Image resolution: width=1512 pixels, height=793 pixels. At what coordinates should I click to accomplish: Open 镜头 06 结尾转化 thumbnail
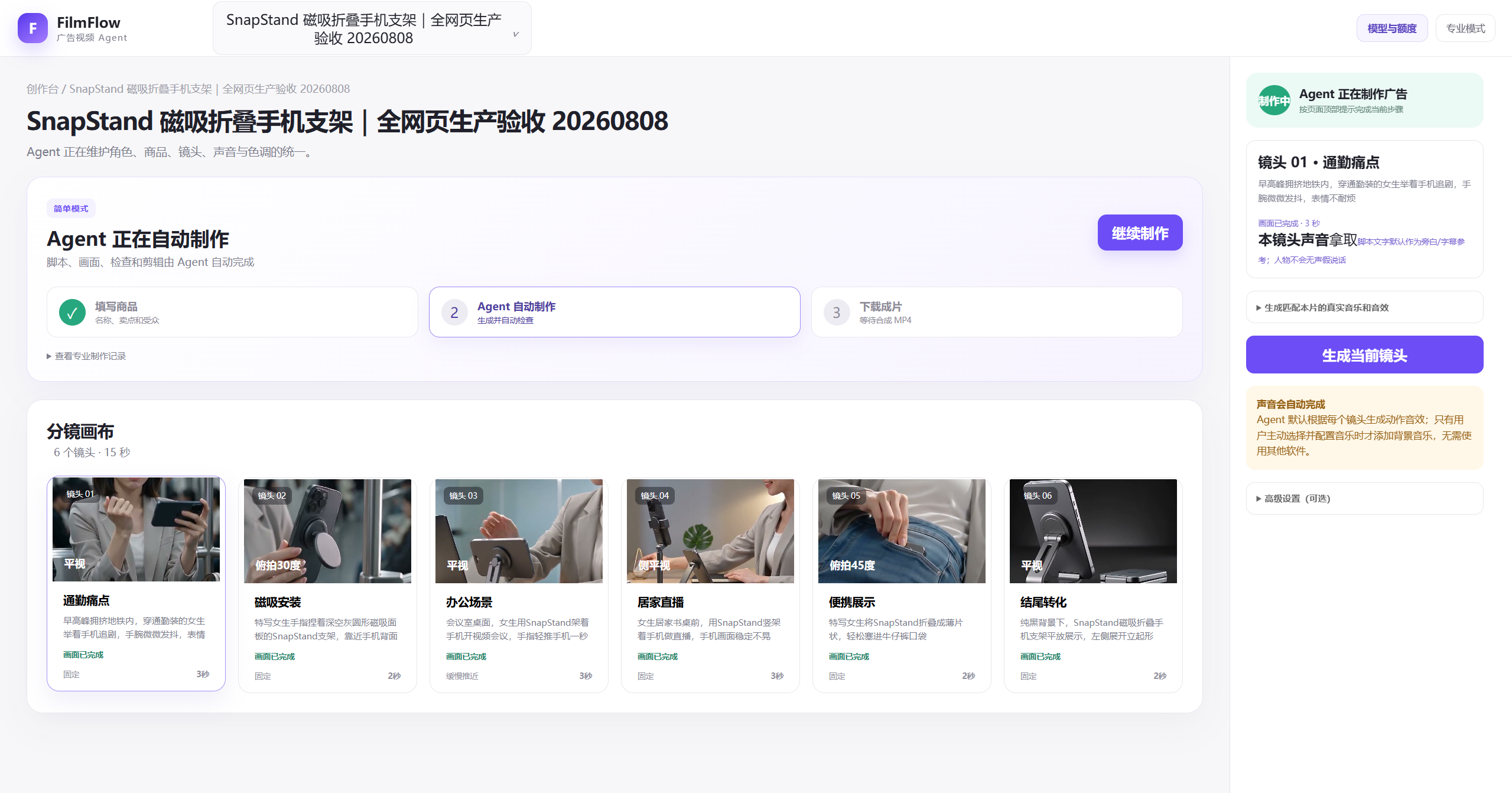1093,531
